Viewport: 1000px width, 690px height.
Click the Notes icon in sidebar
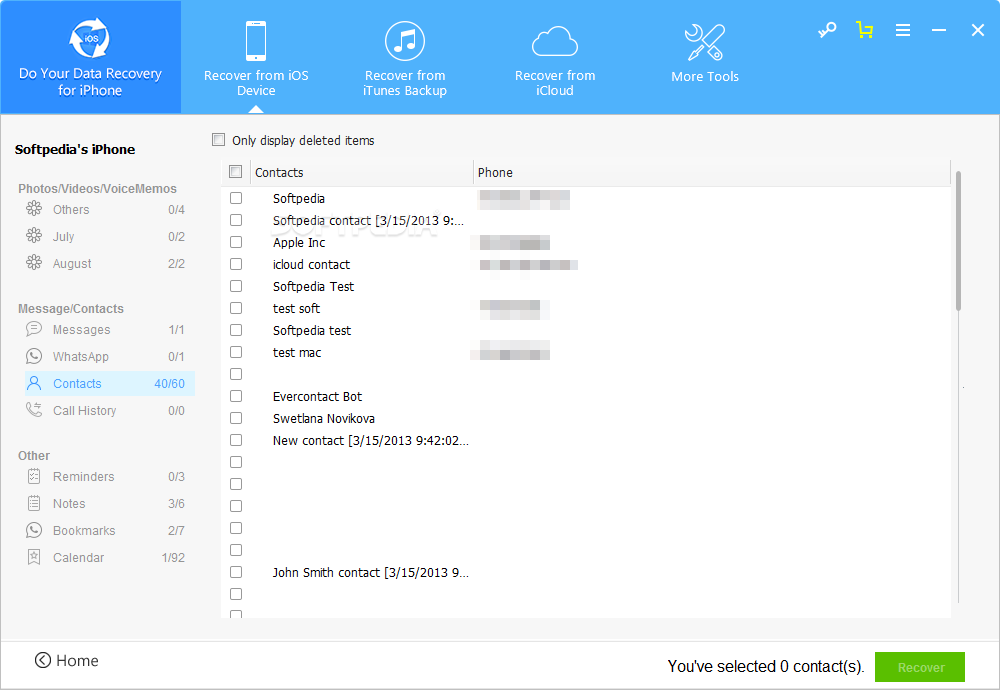(34, 503)
